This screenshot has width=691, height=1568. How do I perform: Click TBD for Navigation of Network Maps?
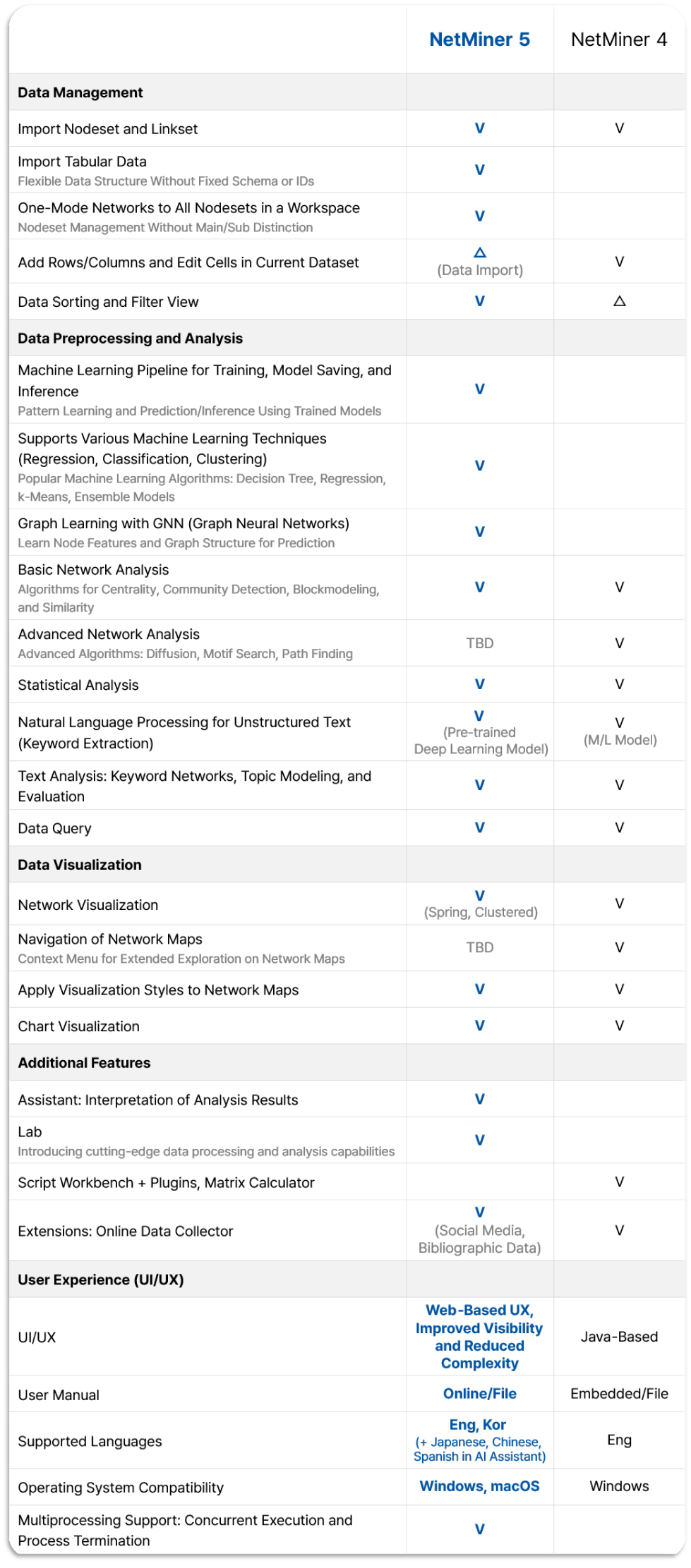coord(479,947)
